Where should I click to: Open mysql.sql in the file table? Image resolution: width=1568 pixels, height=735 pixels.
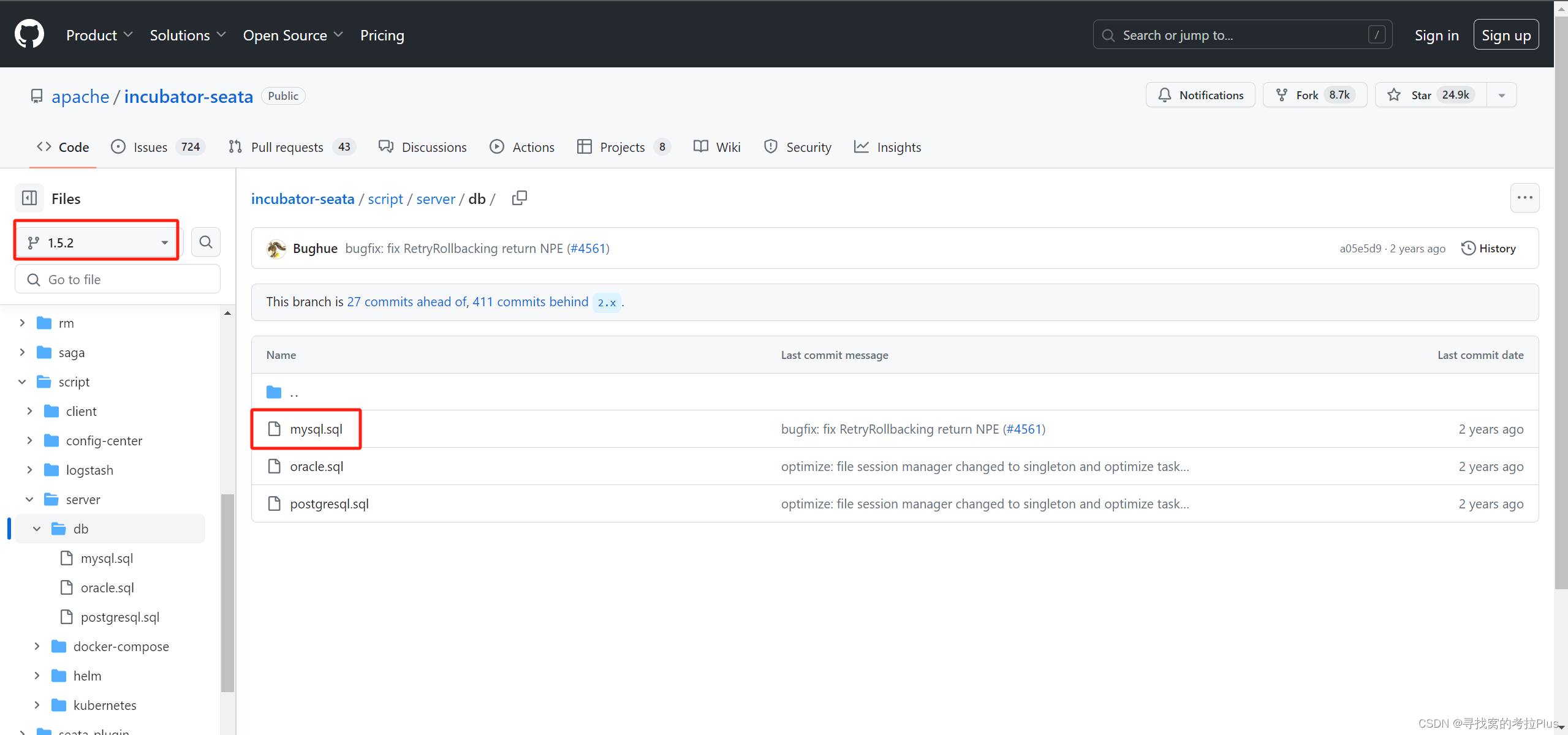(316, 429)
